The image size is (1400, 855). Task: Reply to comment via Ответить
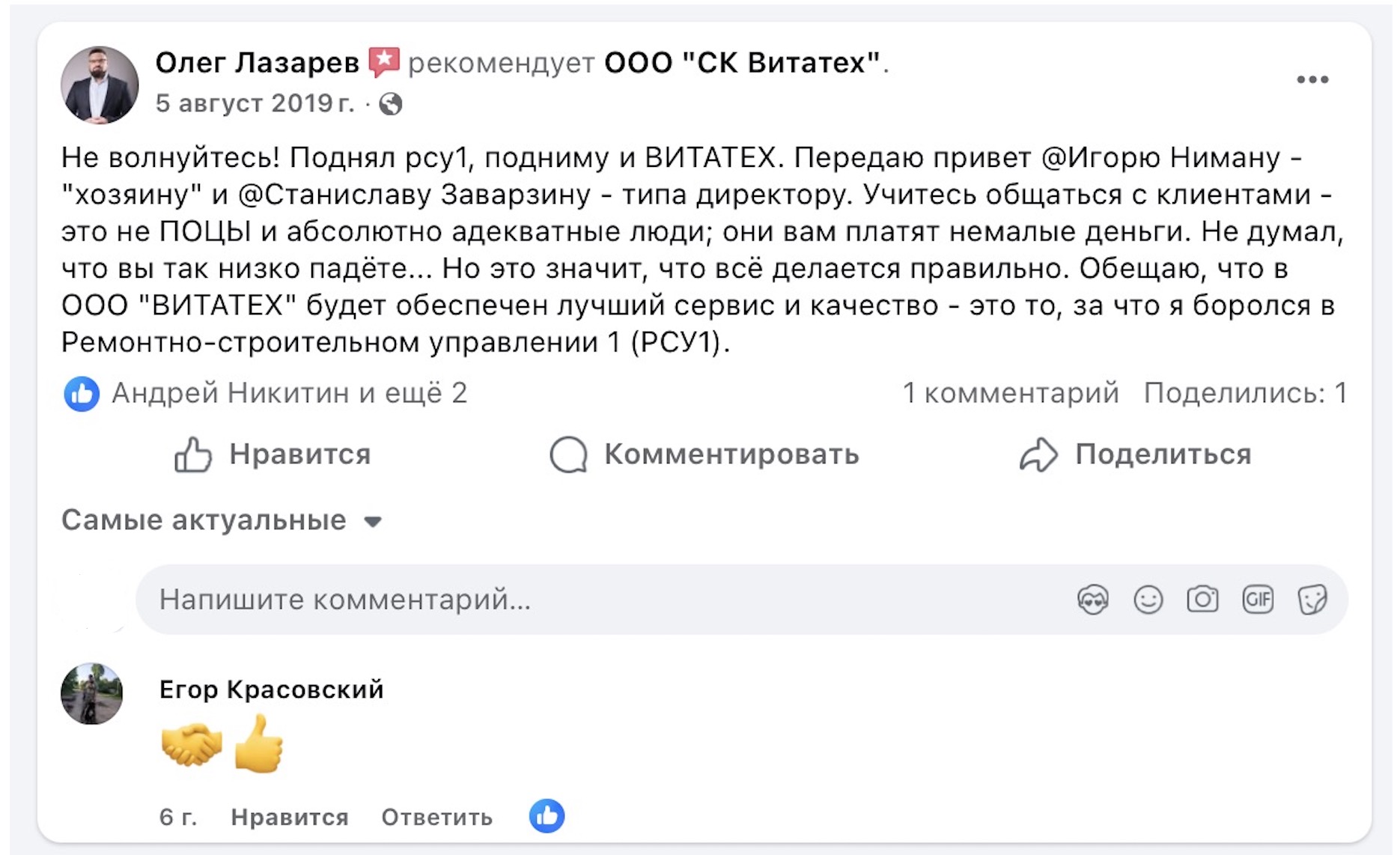pos(436,817)
